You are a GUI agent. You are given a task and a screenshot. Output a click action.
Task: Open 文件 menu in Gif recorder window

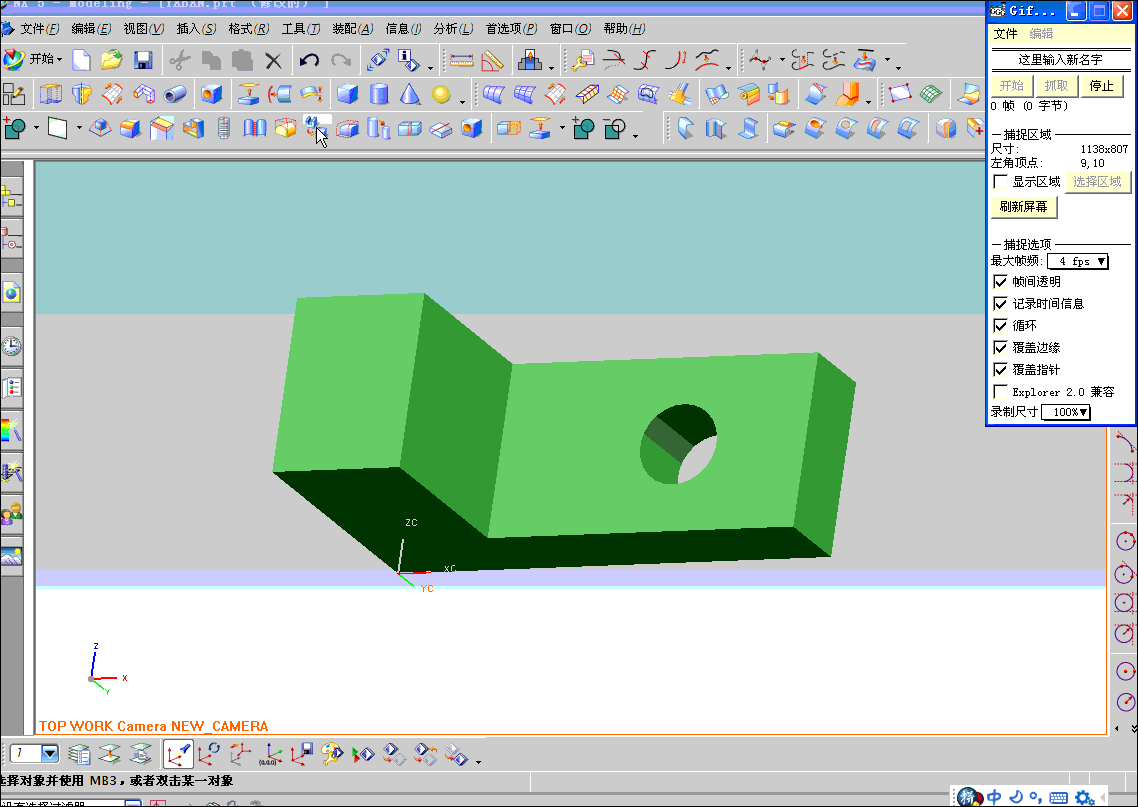[x=1005, y=33]
